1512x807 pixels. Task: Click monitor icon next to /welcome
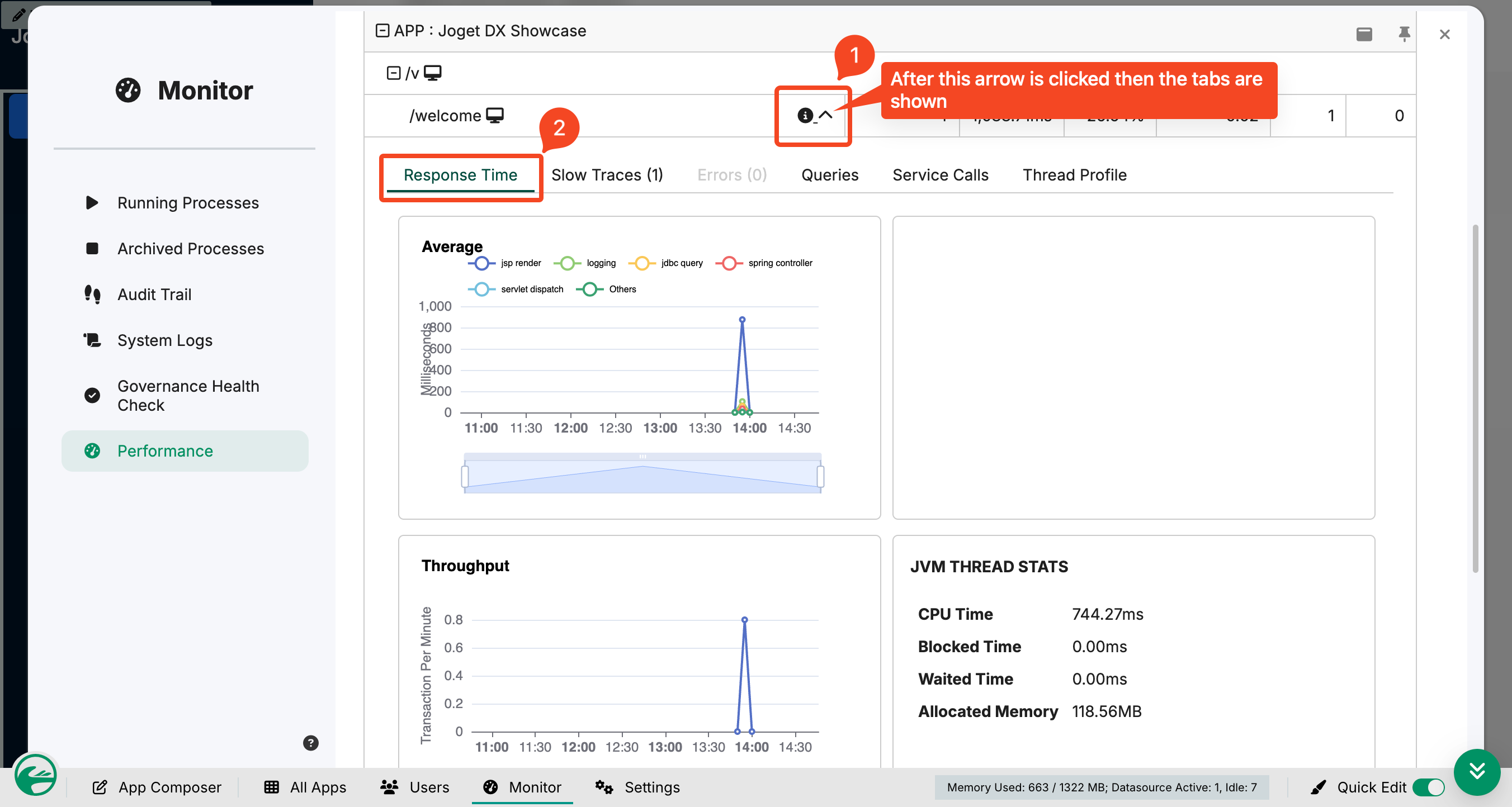click(495, 116)
